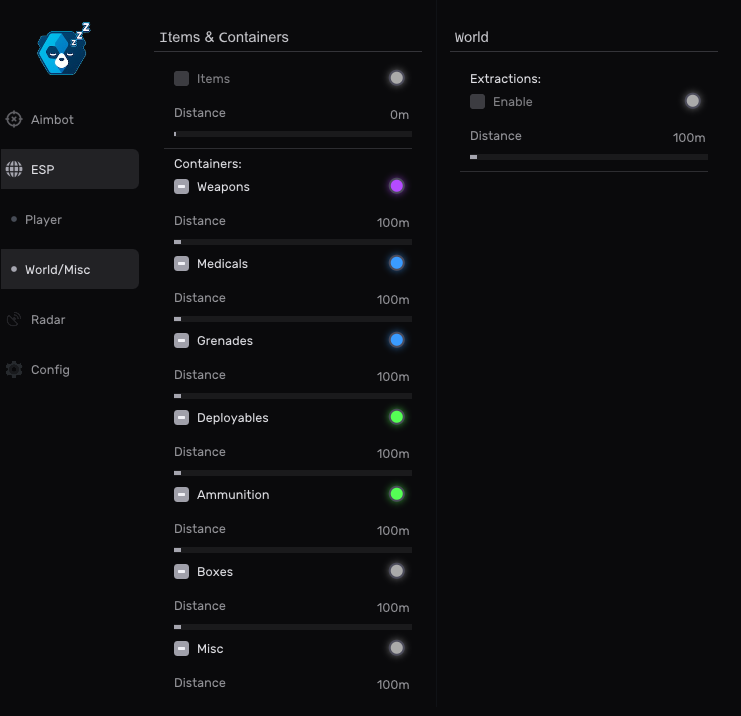Open the Radar dish icon section
Image resolution: width=741 pixels, height=716 pixels.
tap(14, 320)
